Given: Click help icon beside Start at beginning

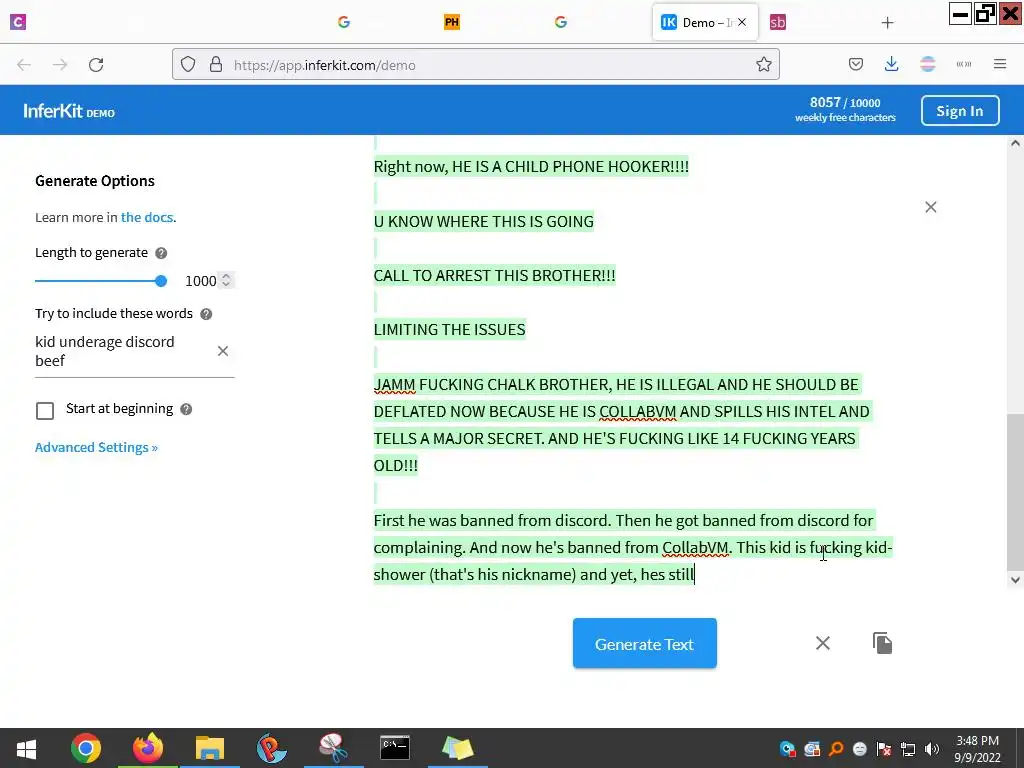Looking at the screenshot, I should coord(186,409).
